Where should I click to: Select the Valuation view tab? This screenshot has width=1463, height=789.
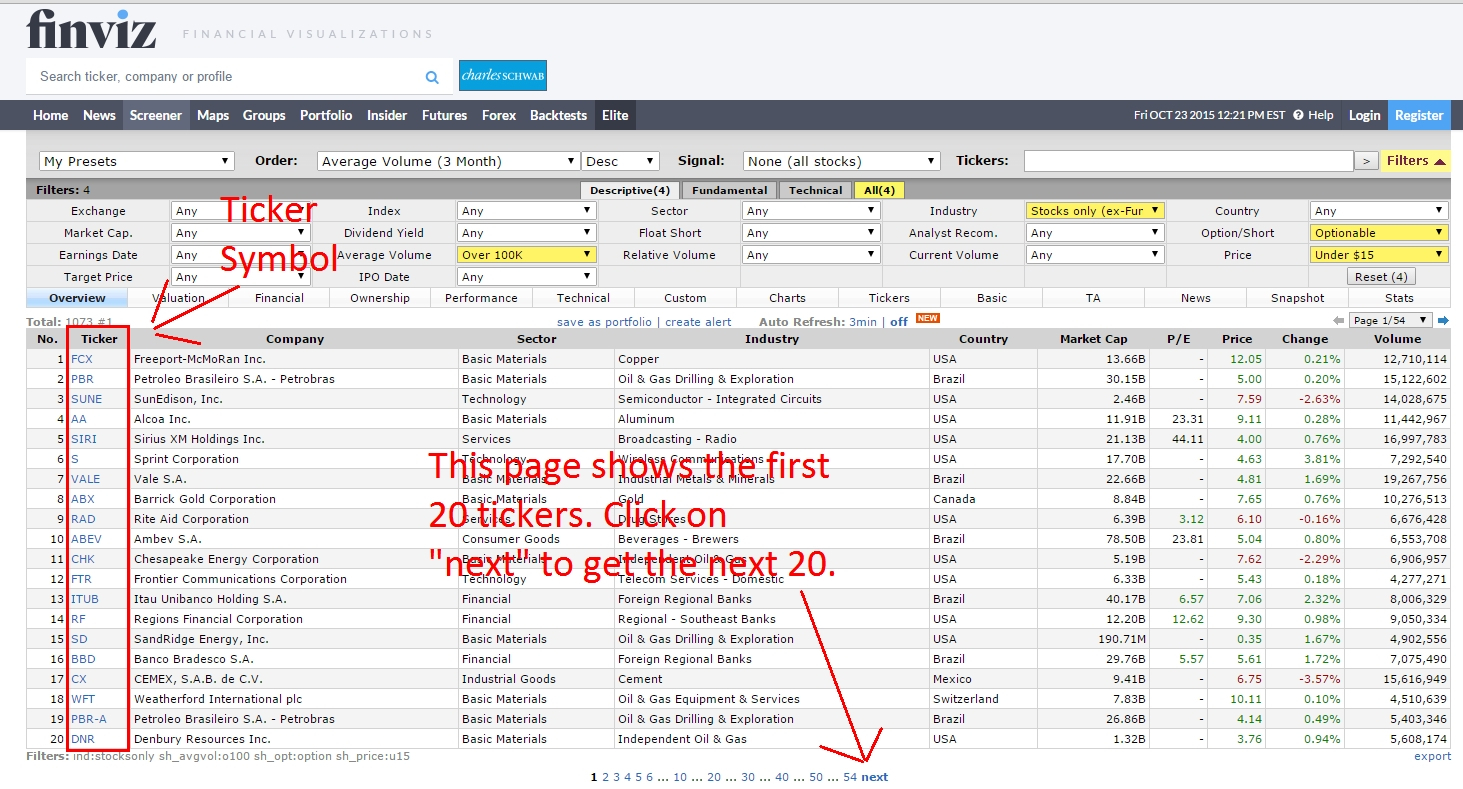click(x=179, y=298)
